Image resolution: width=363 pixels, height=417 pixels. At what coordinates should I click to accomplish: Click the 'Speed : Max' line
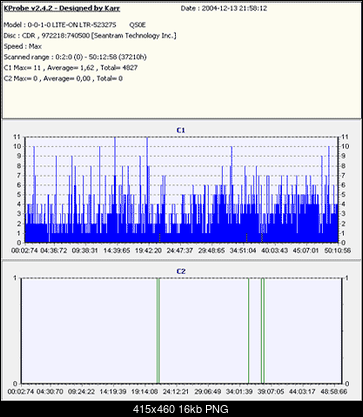pos(23,46)
